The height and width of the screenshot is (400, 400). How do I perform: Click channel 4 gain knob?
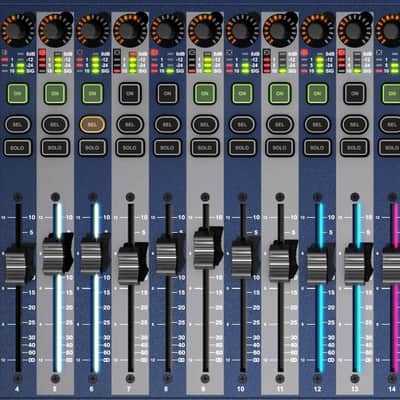pos(17,30)
